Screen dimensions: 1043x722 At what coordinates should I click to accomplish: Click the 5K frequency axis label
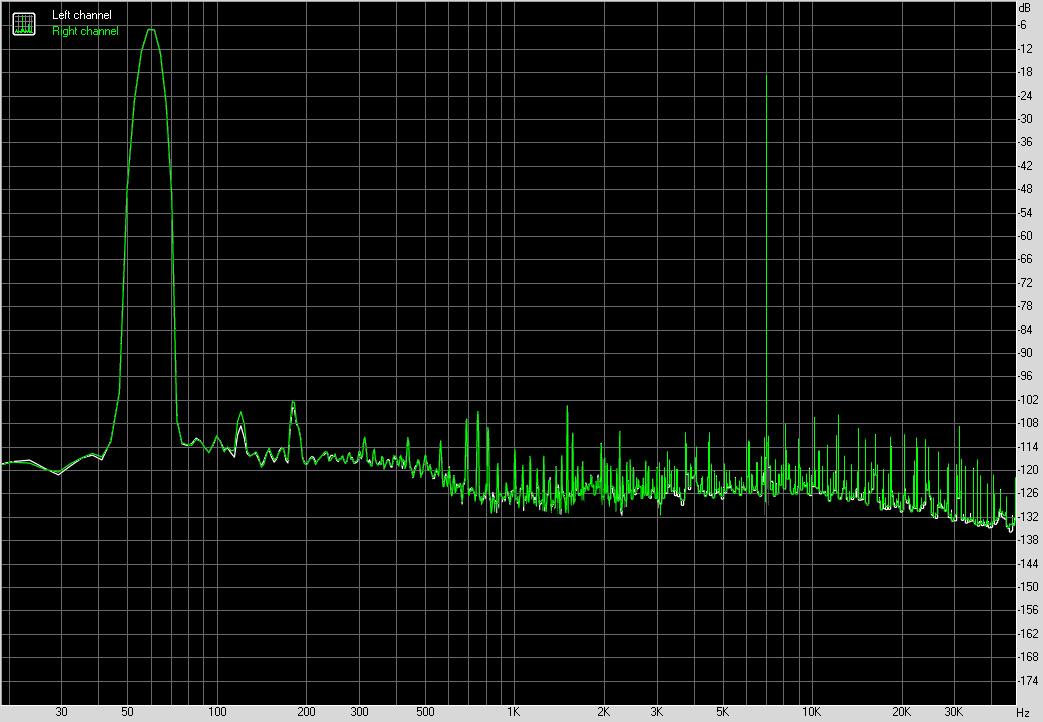(x=722, y=712)
